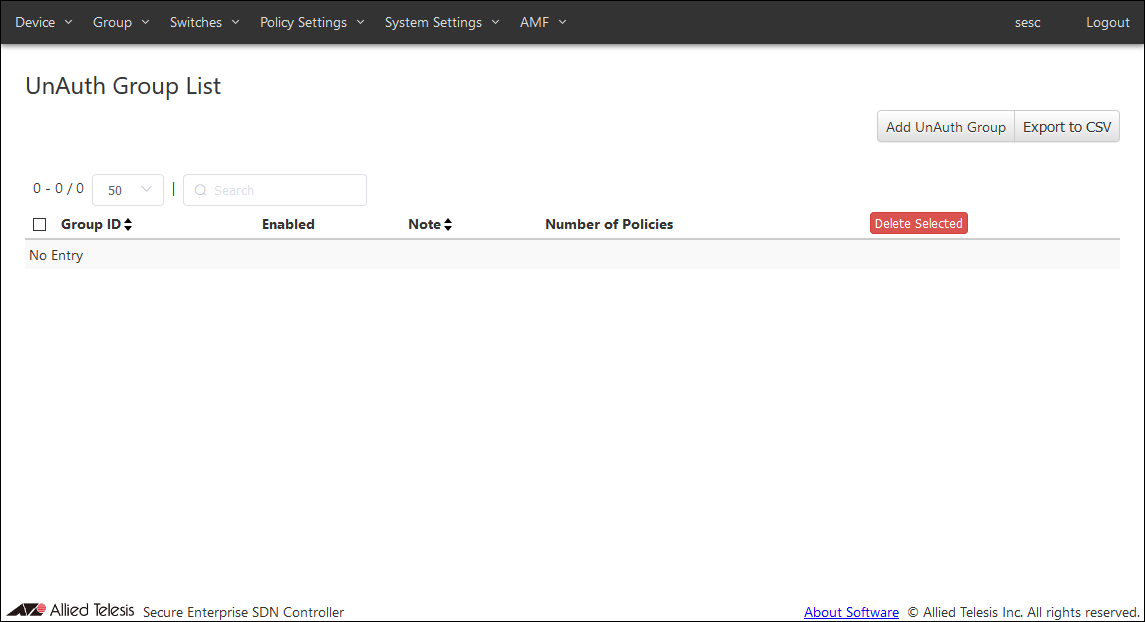
Task: Expand the Policy Settings dropdown menu
Action: point(312,22)
